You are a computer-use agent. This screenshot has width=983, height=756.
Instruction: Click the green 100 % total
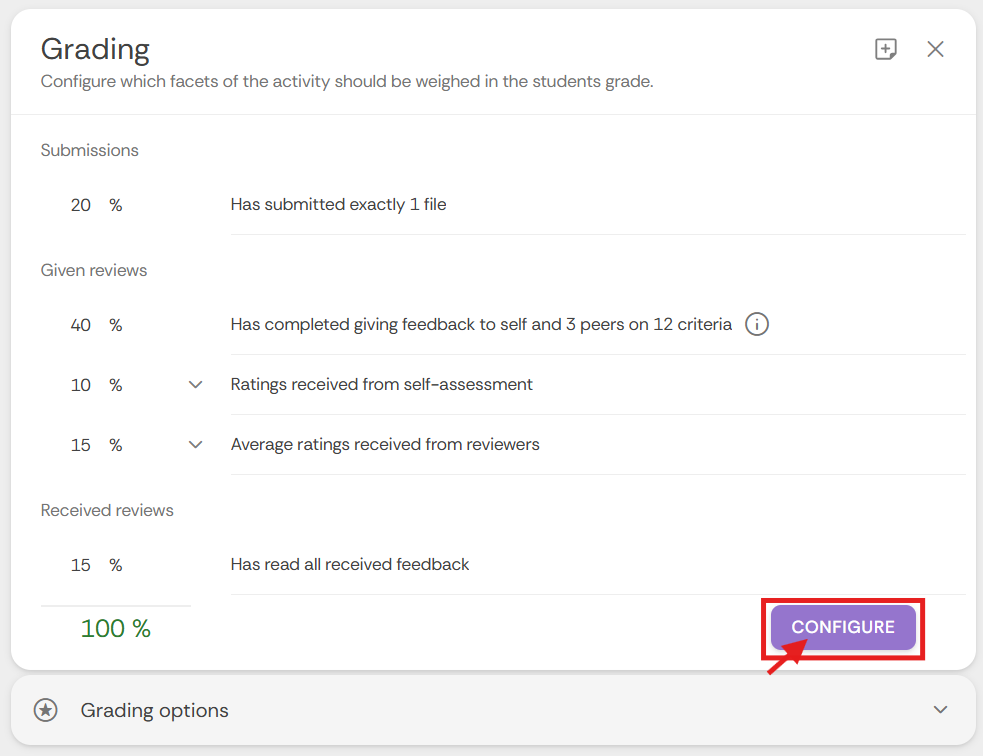(116, 629)
